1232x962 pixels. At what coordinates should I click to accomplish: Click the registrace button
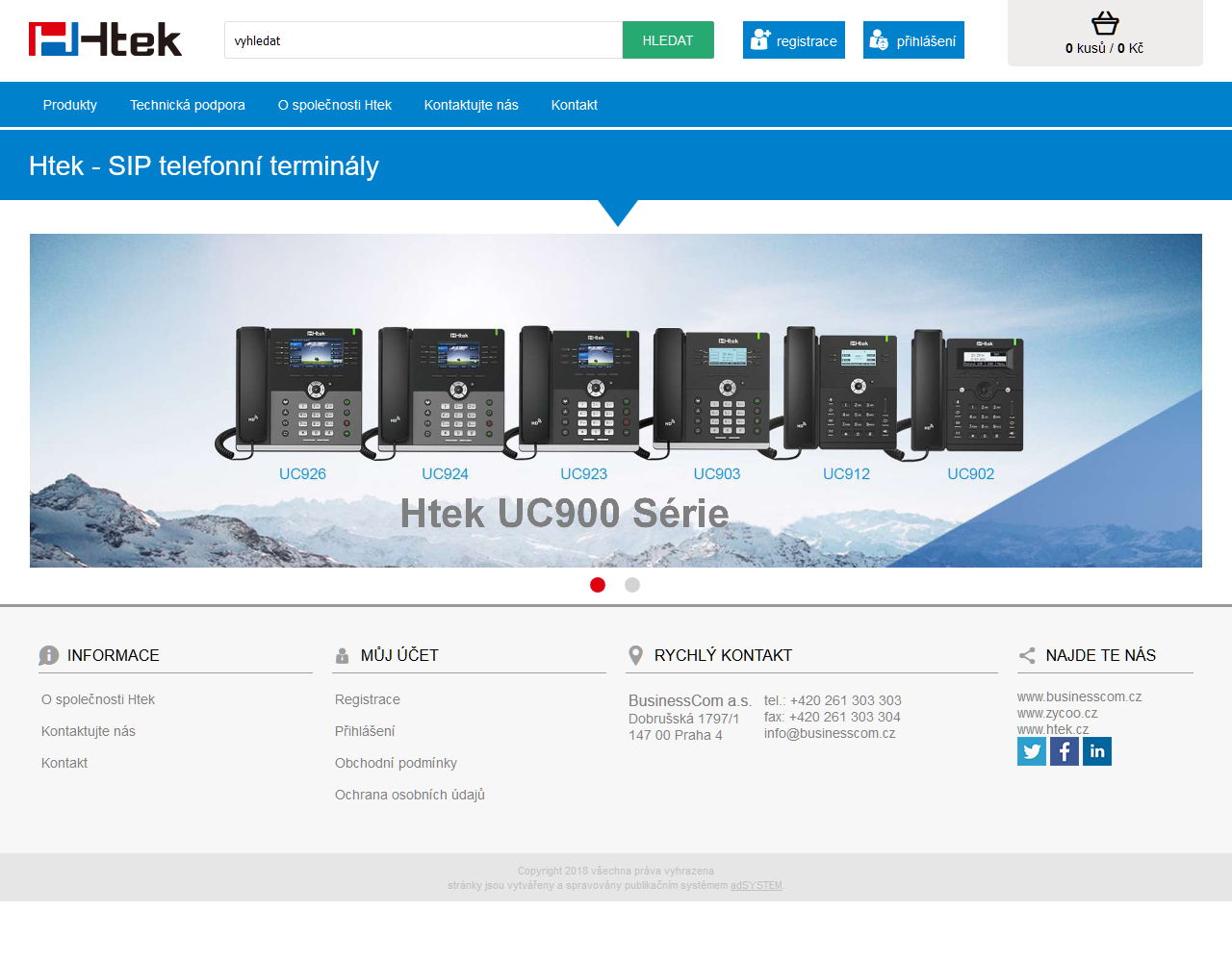click(794, 40)
